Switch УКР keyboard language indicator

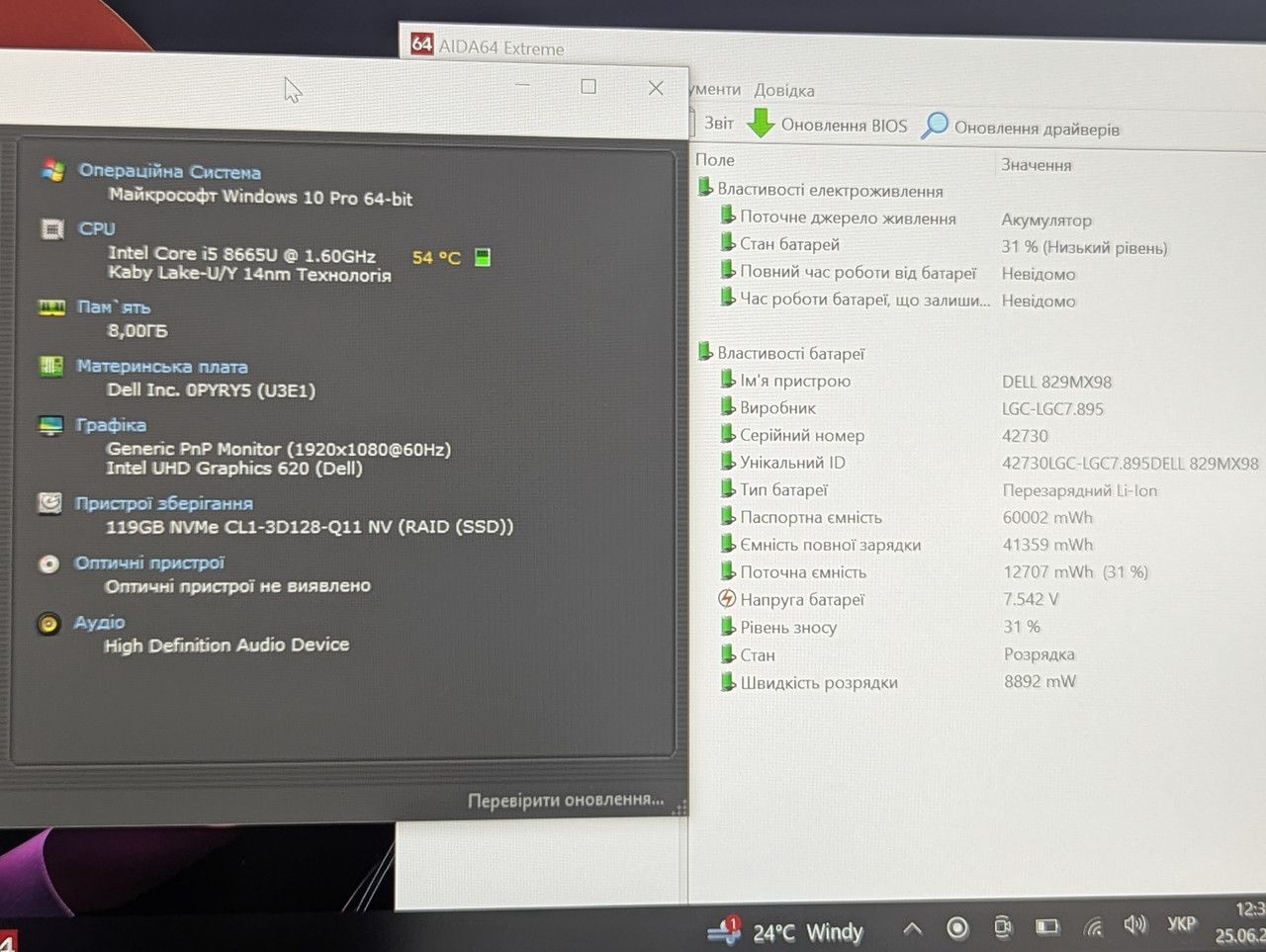1181,923
